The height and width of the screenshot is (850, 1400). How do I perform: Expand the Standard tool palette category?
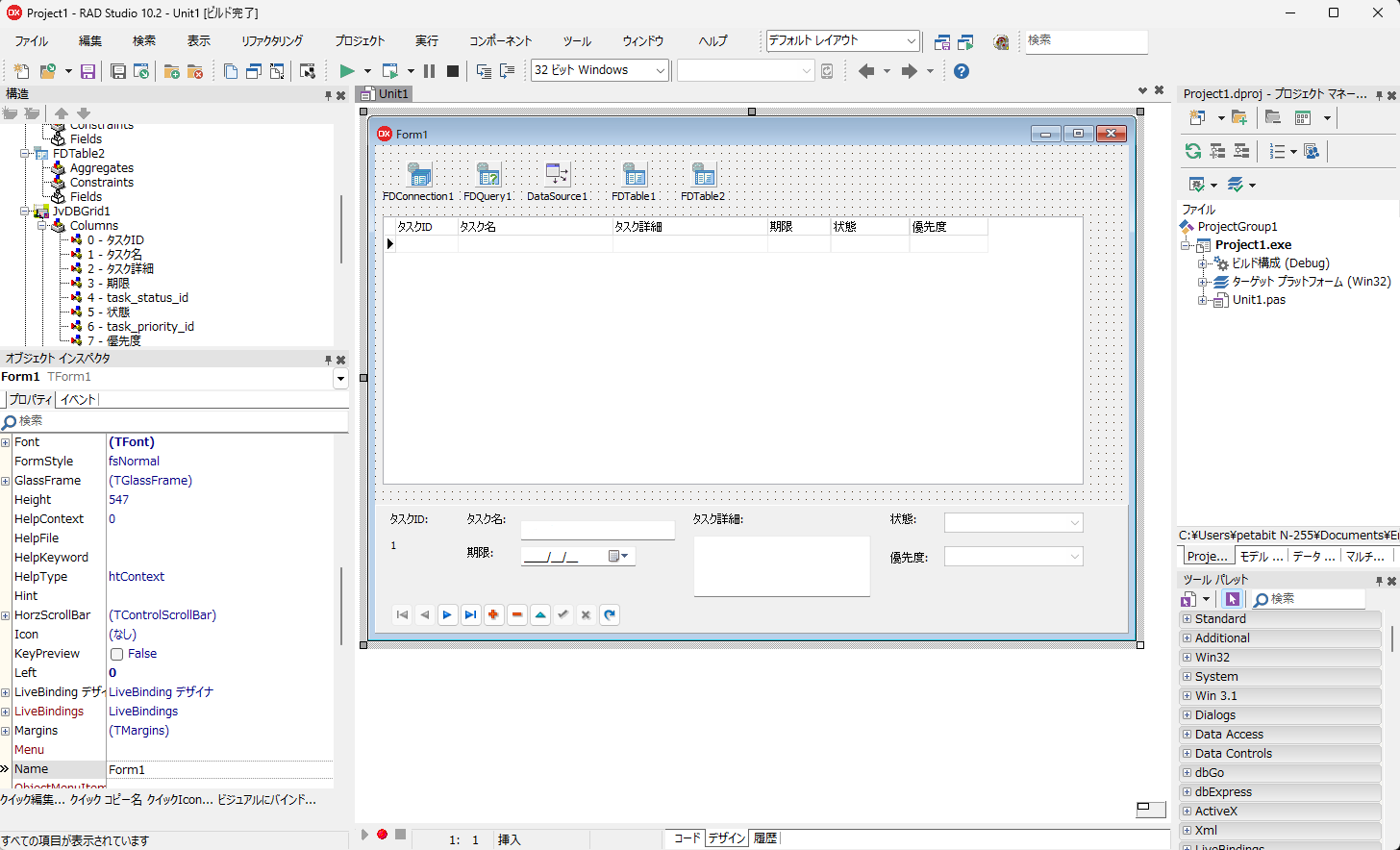1187,618
